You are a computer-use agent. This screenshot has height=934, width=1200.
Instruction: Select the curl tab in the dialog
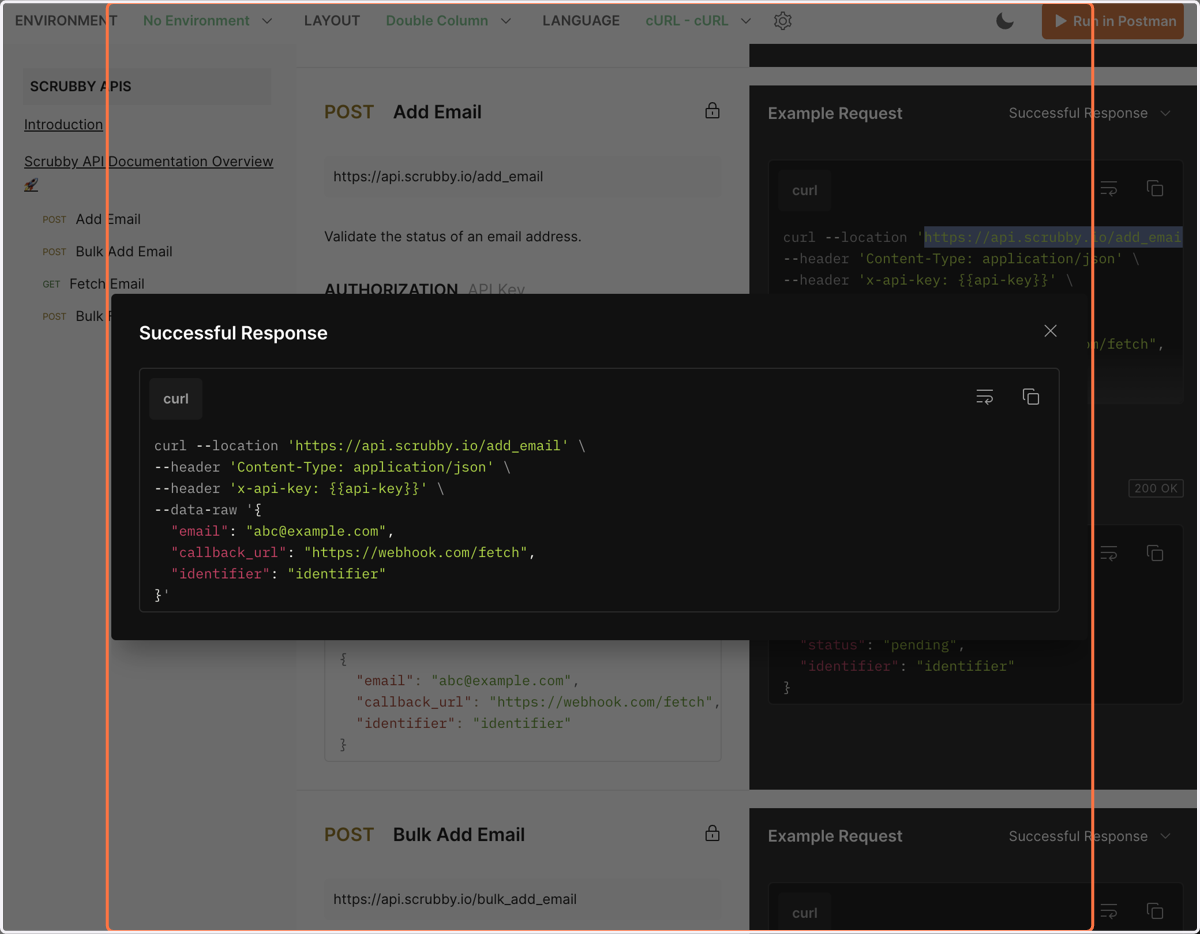(176, 398)
